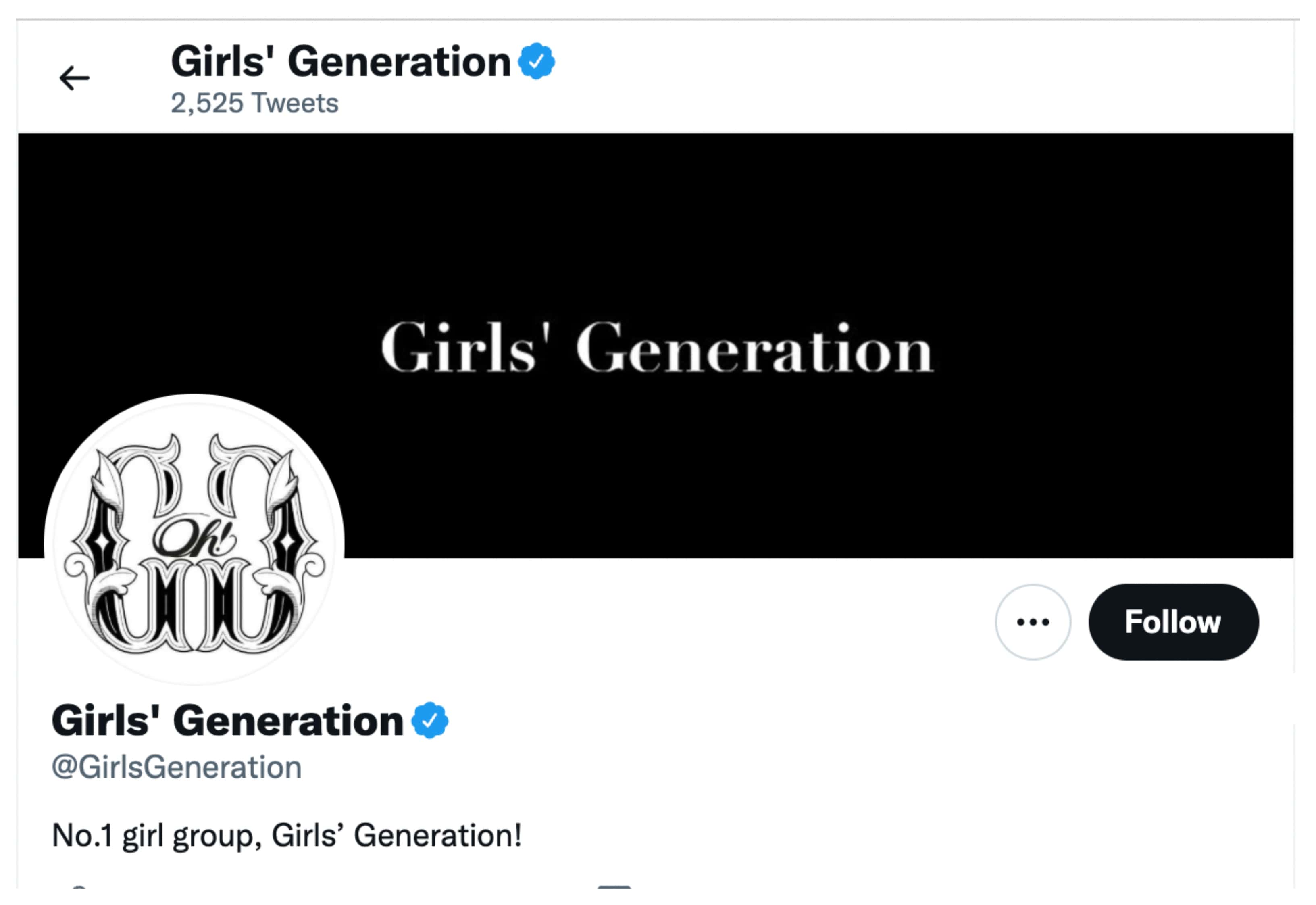Go back using the left arrow
The width and height of the screenshot is (1316, 905).
(x=74, y=78)
